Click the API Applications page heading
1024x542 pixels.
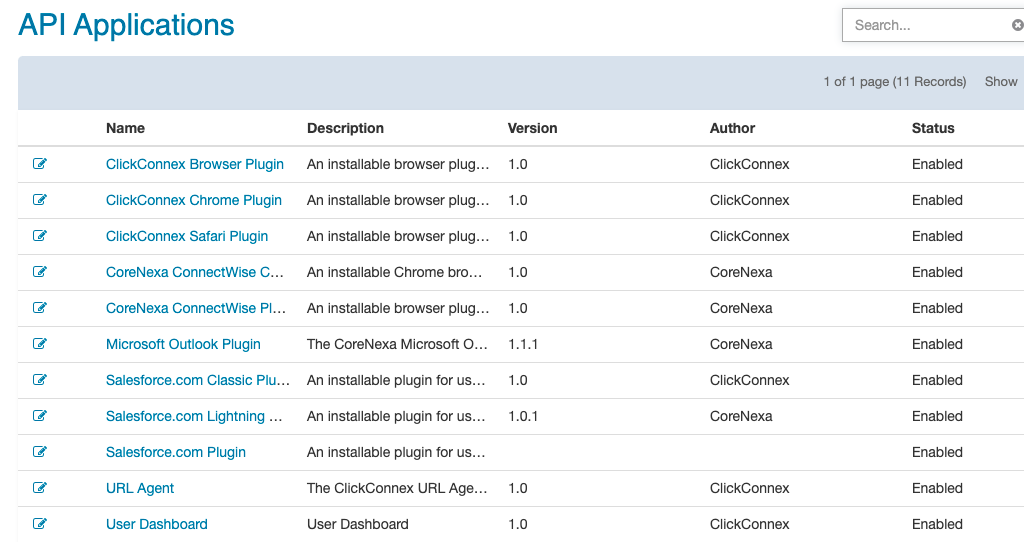126,25
